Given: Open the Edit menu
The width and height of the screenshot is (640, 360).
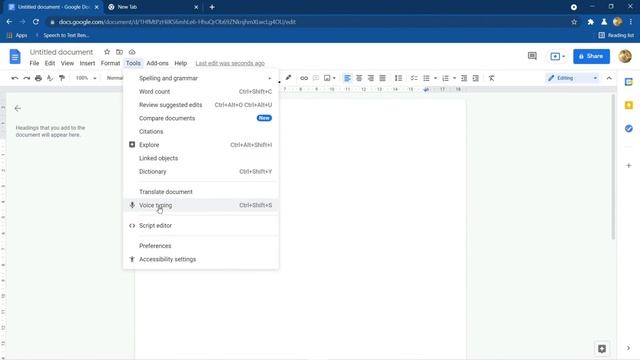Looking at the screenshot, I should tap(50, 63).
